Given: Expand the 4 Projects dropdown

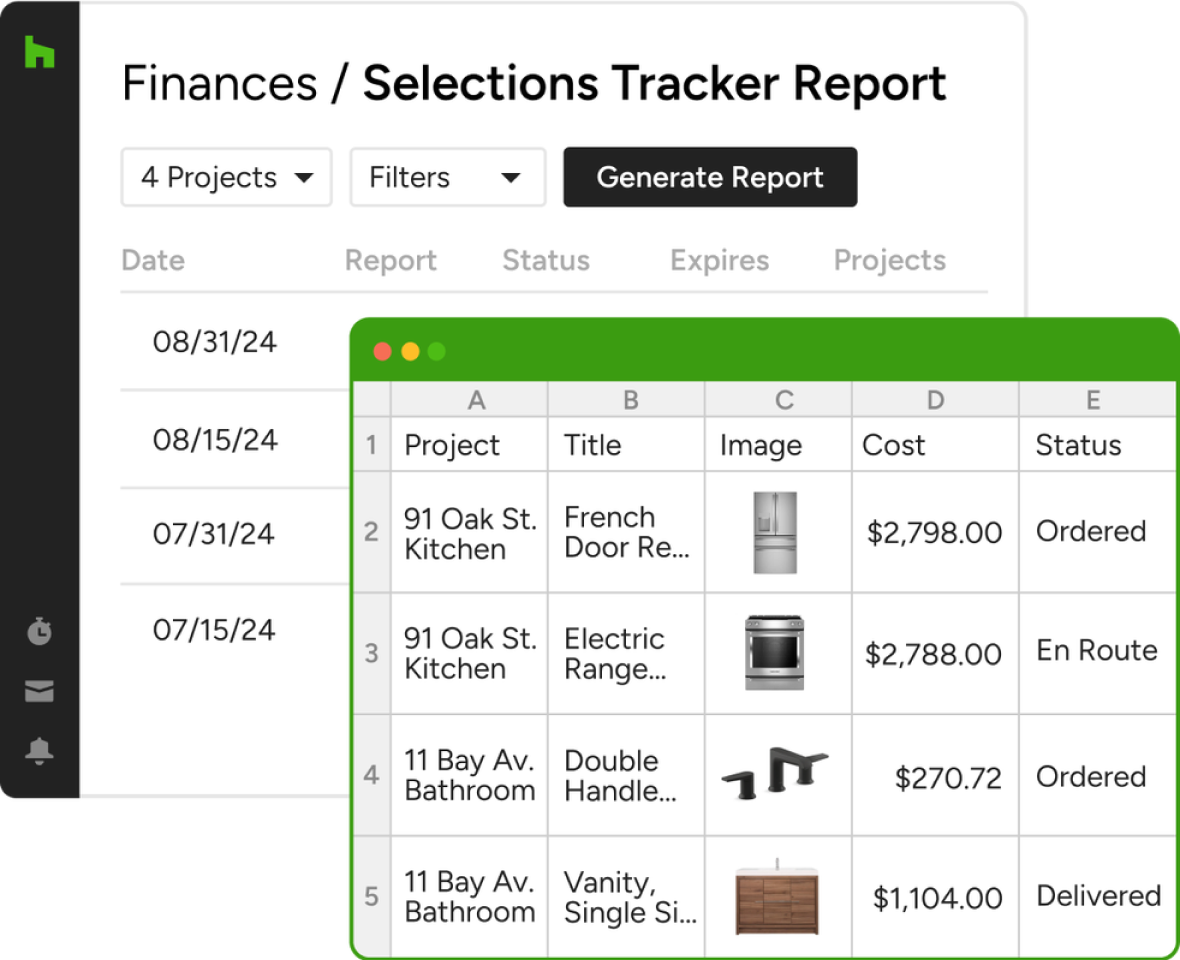Looking at the screenshot, I should pos(226,178).
